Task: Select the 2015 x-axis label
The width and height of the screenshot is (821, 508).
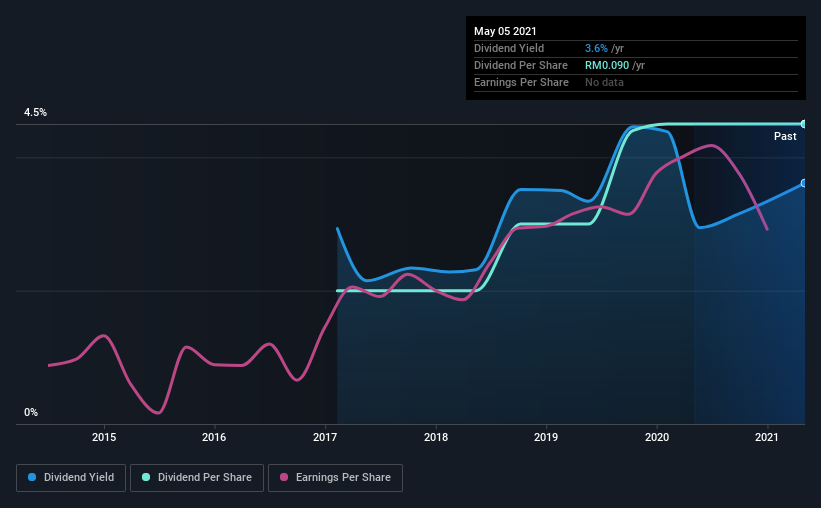Action: pos(104,437)
